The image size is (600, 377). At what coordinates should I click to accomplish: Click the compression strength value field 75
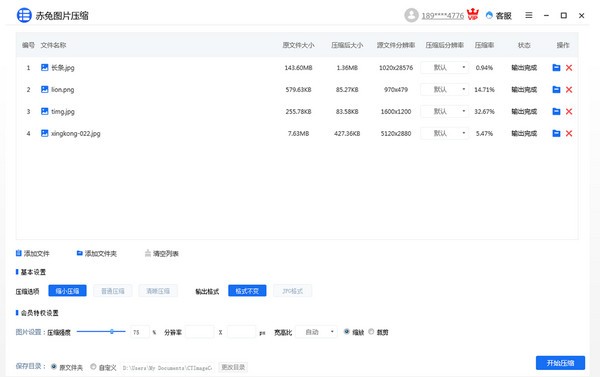tap(140, 332)
